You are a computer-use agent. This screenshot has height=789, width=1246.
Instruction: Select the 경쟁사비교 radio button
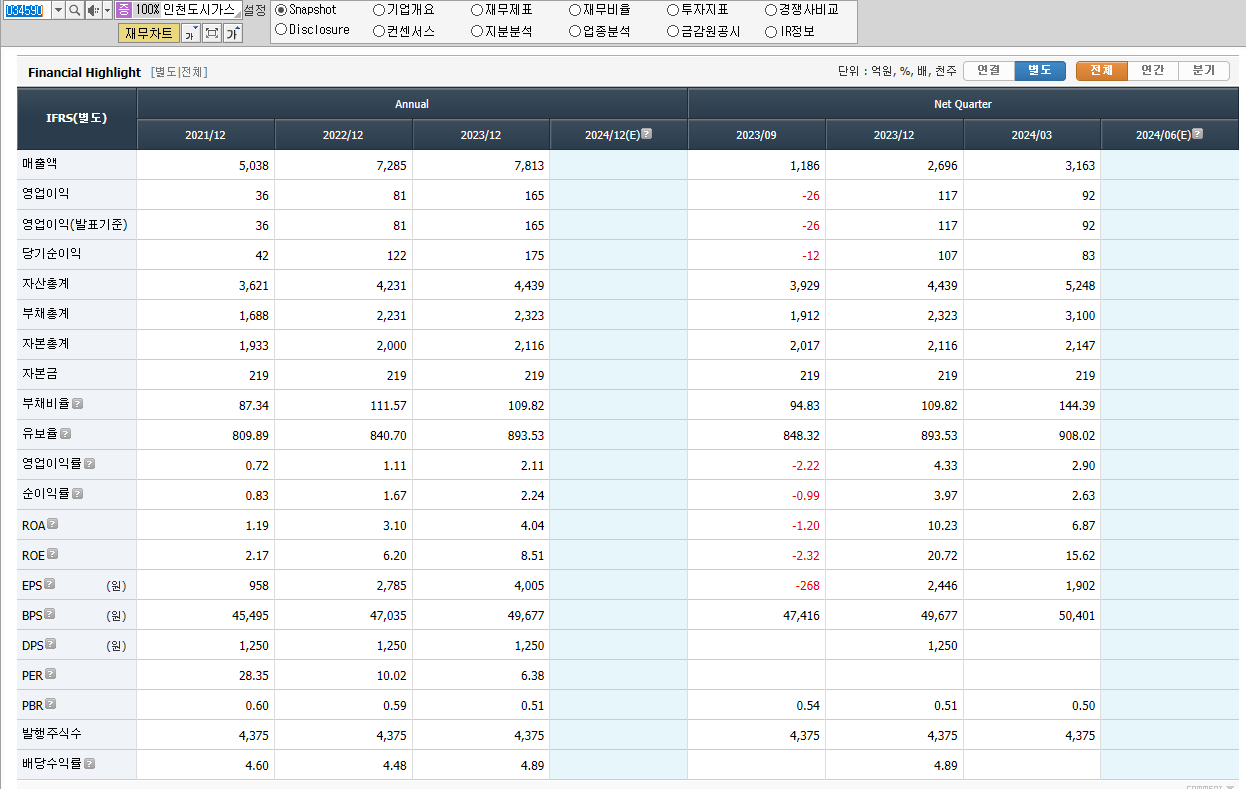coord(771,10)
